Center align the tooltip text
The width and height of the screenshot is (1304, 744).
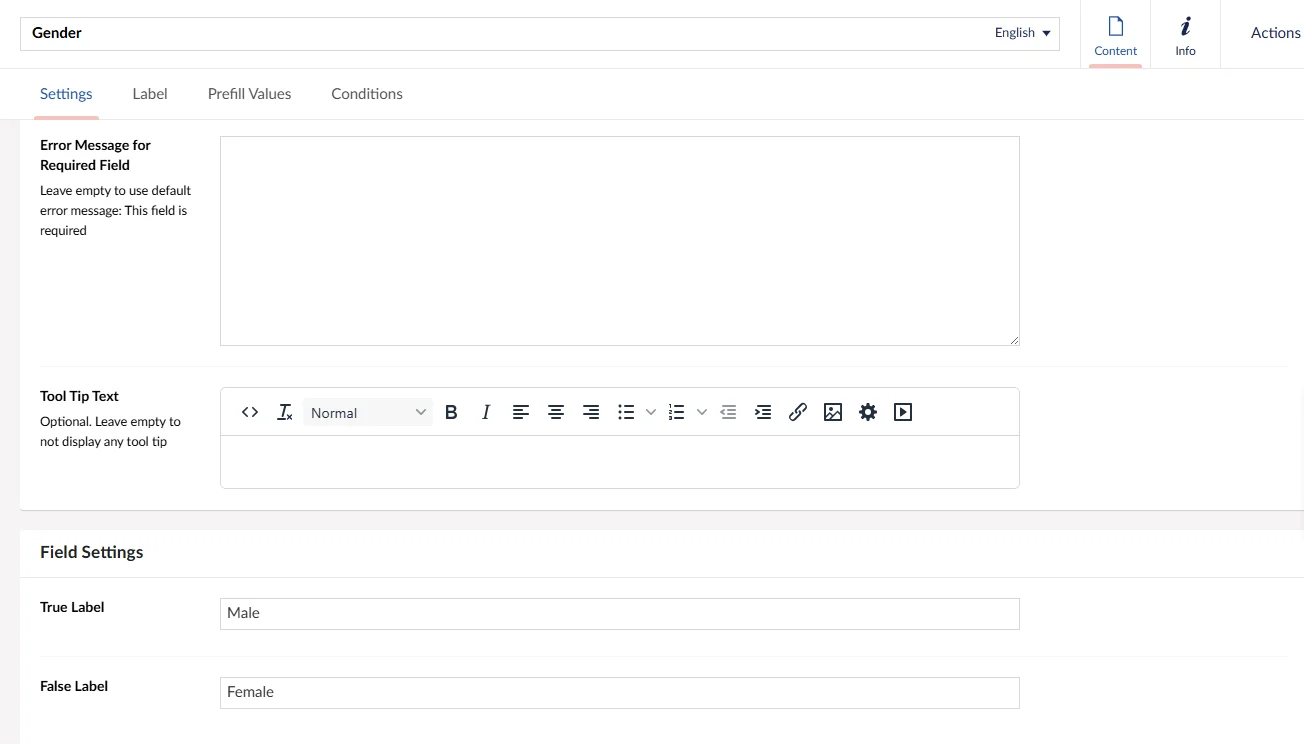556,412
